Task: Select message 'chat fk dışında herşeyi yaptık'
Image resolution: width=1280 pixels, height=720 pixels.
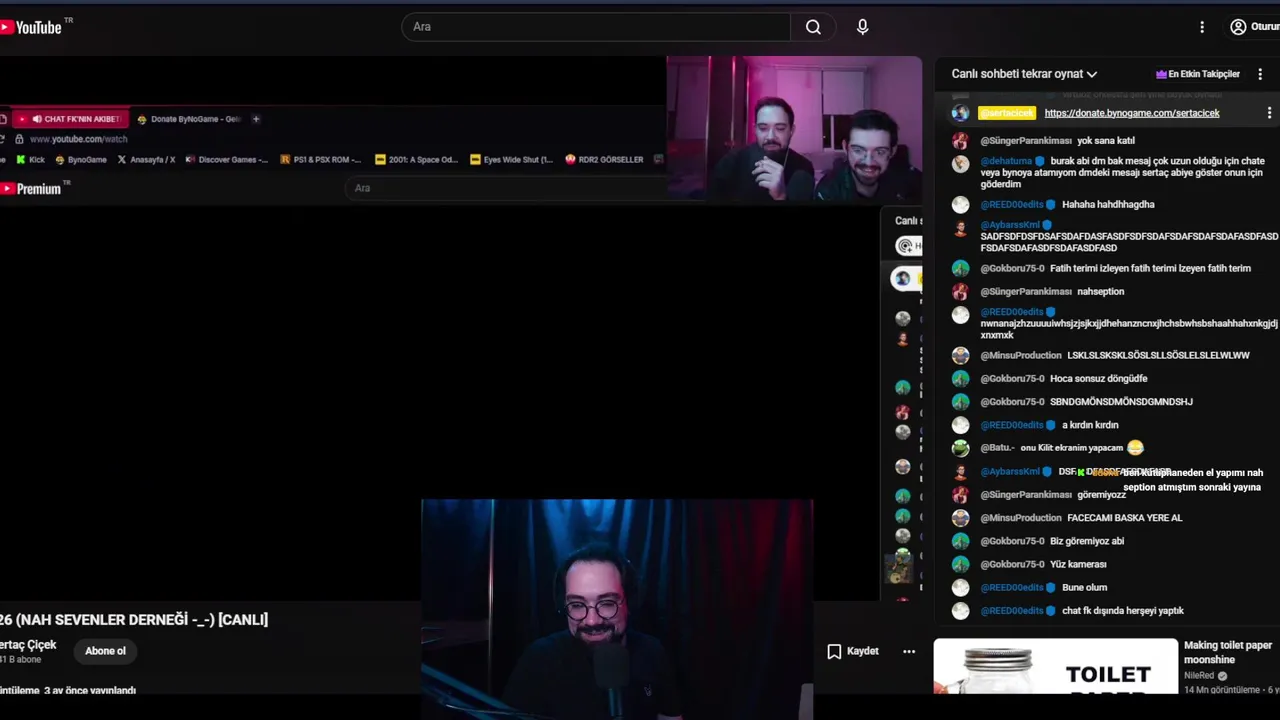Action: [1122, 611]
